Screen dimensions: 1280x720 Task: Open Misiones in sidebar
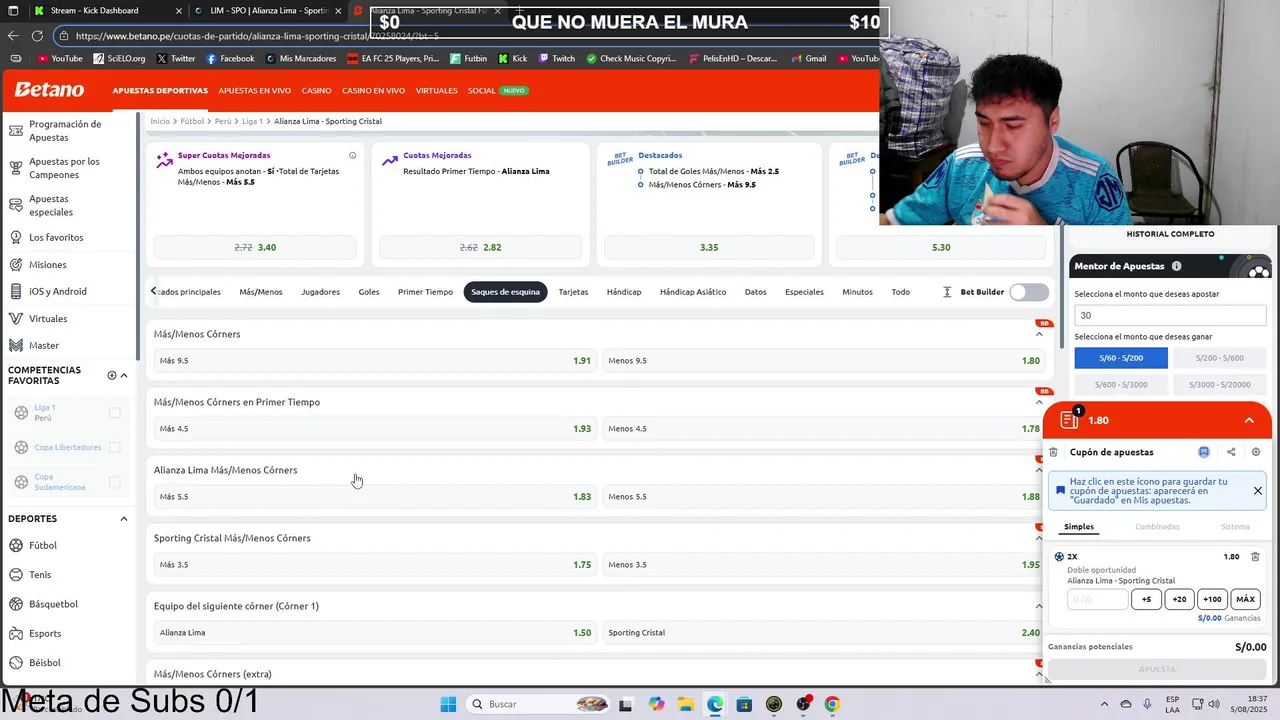pos(47,265)
